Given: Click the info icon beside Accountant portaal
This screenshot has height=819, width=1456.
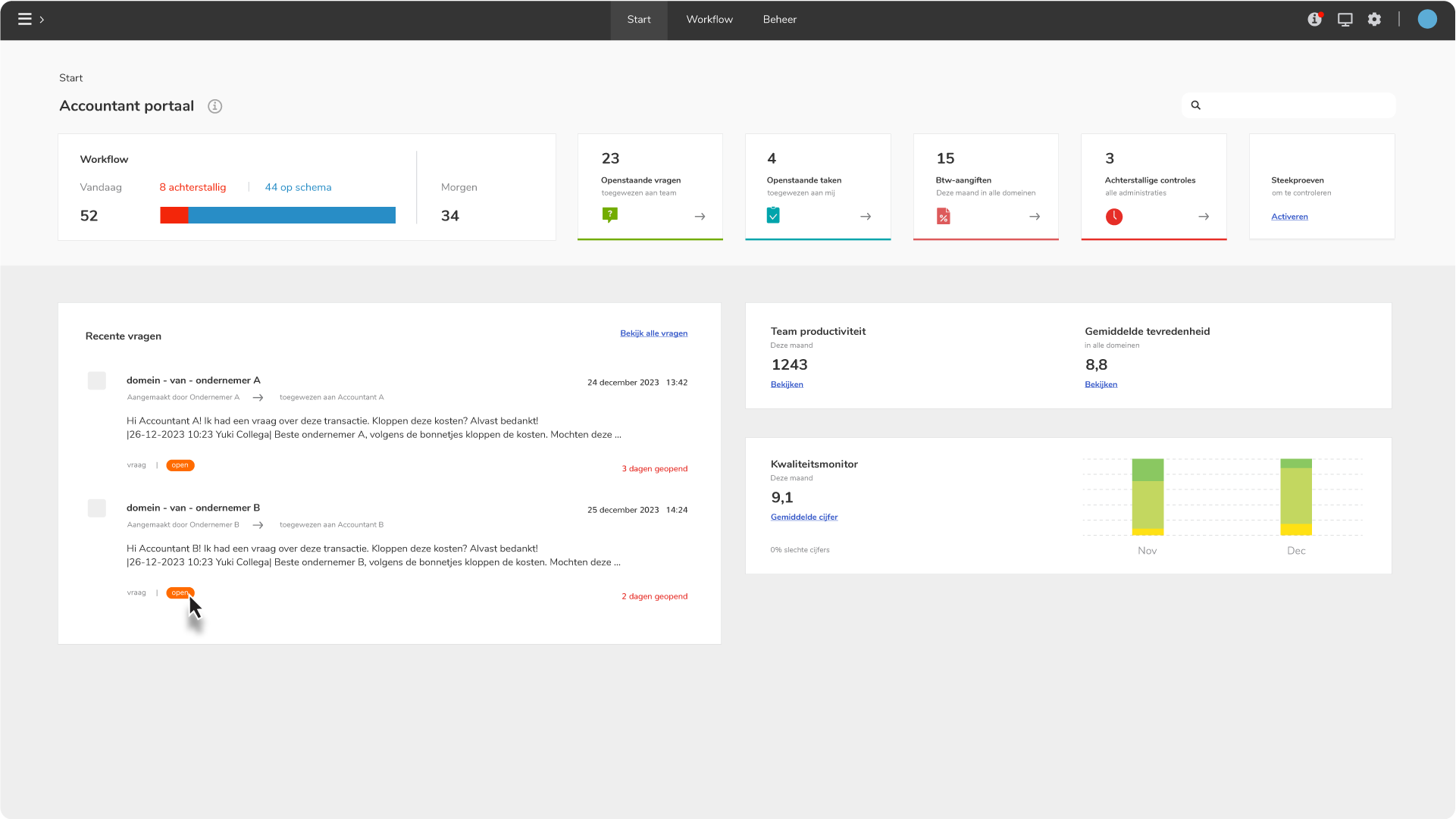Looking at the screenshot, I should click(x=215, y=106).
